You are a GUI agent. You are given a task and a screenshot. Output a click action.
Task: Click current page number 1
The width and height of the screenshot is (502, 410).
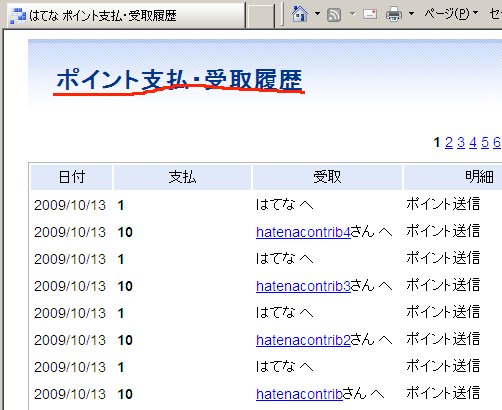tap(437, 143)
